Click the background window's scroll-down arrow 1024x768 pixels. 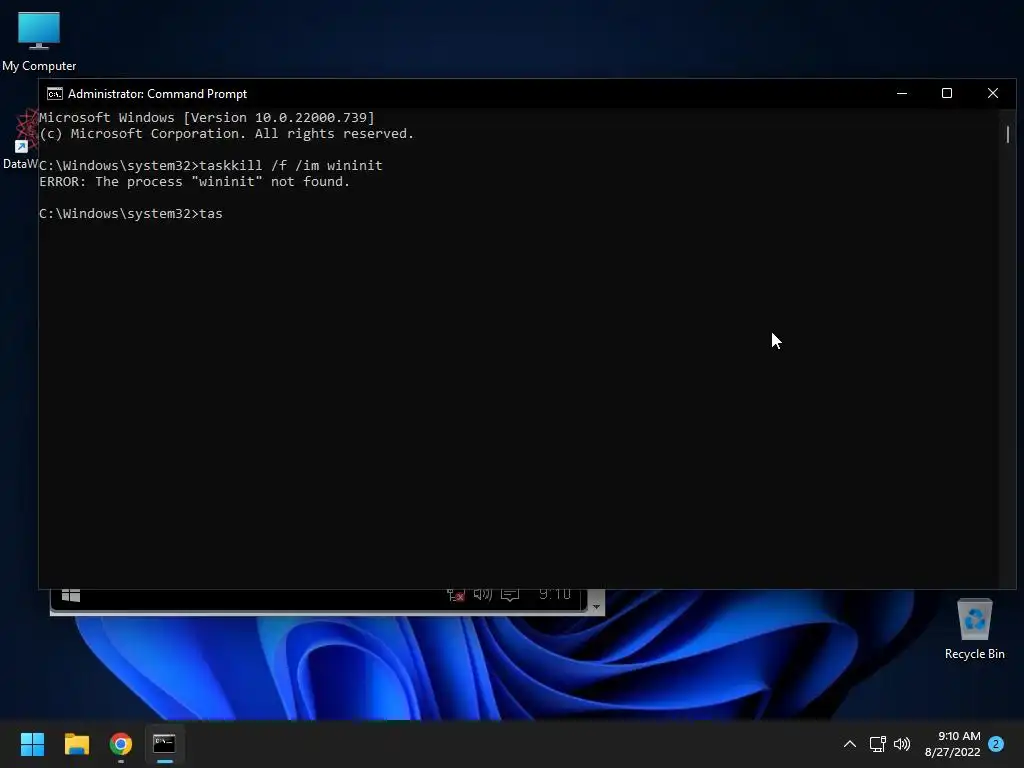click(596, 605)
